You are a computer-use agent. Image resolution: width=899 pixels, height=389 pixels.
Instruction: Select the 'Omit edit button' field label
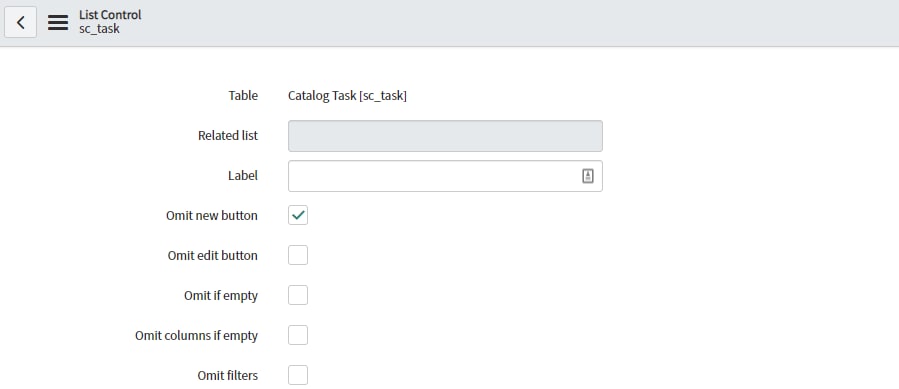213,255
